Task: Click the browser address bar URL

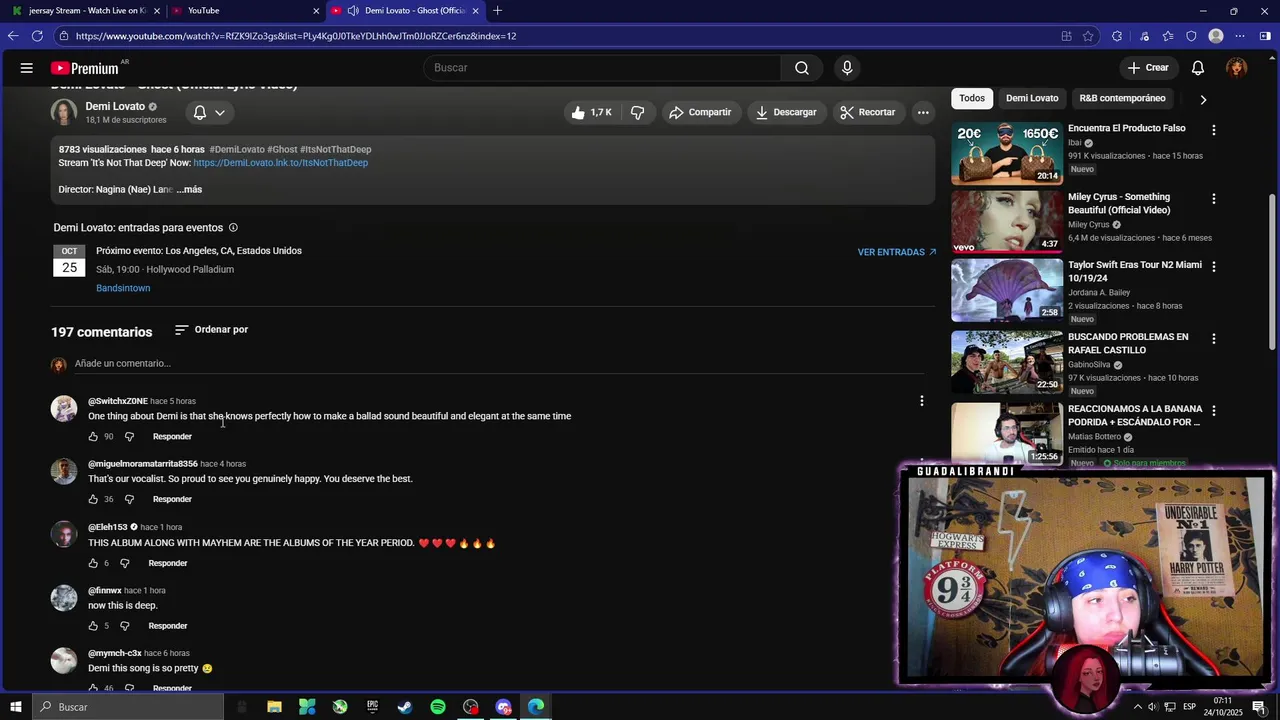Action: 296,36
